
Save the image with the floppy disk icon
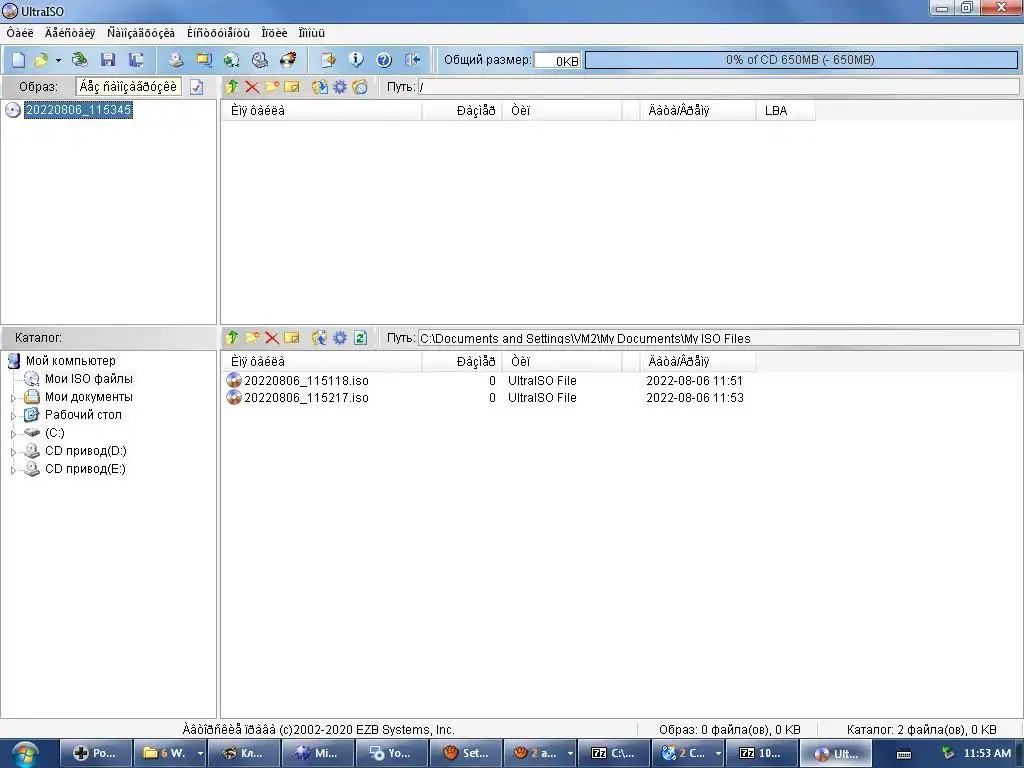pos(108,60)
